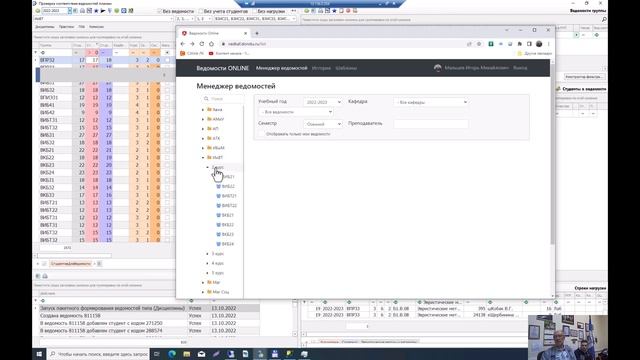
Task: Expand the АМиУ folder
Action: tap(203, 119)
